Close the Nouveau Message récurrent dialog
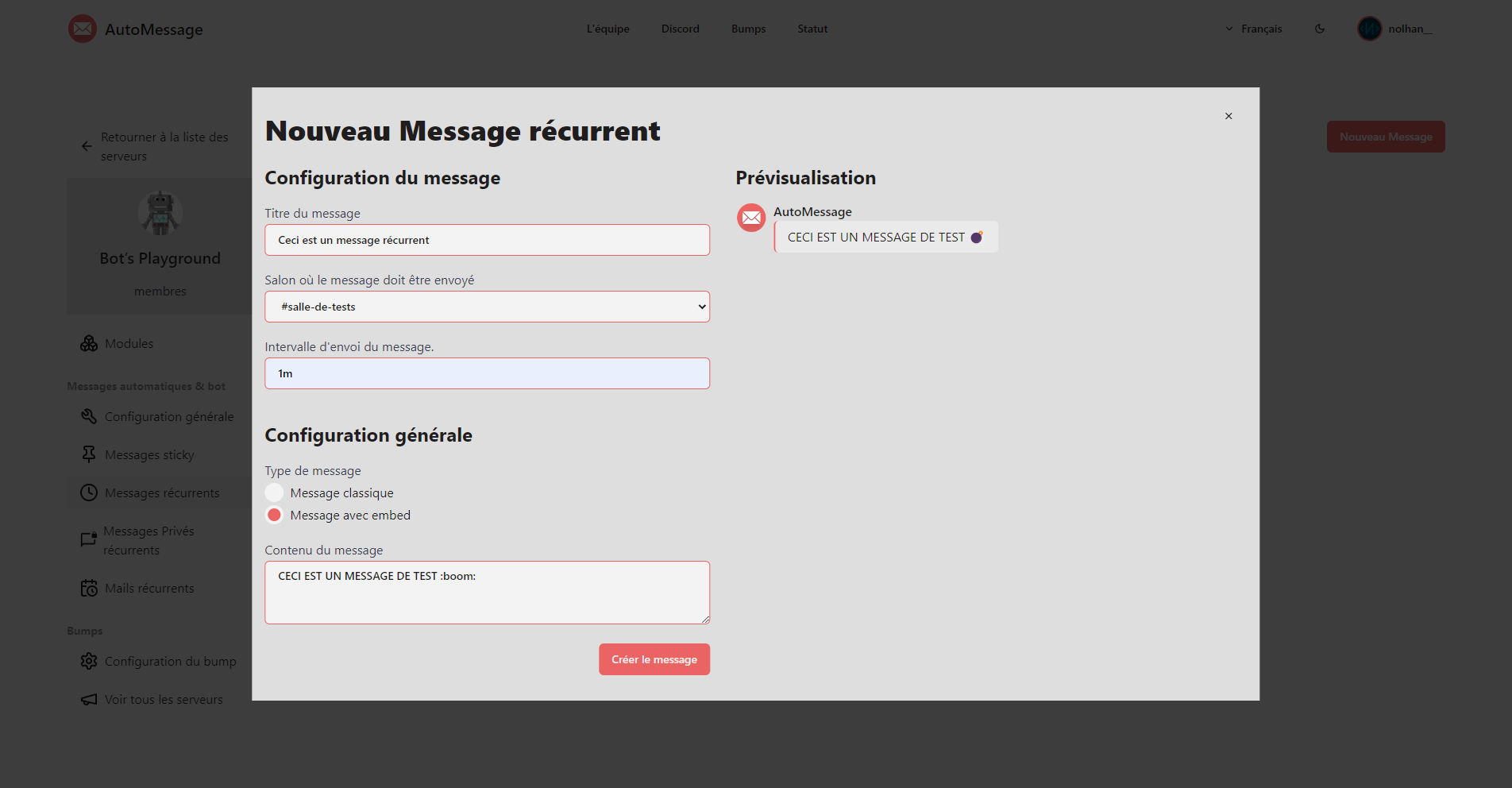Image resolution: width=1512 pixels, height=788 pixels. tap(1228, 116)
